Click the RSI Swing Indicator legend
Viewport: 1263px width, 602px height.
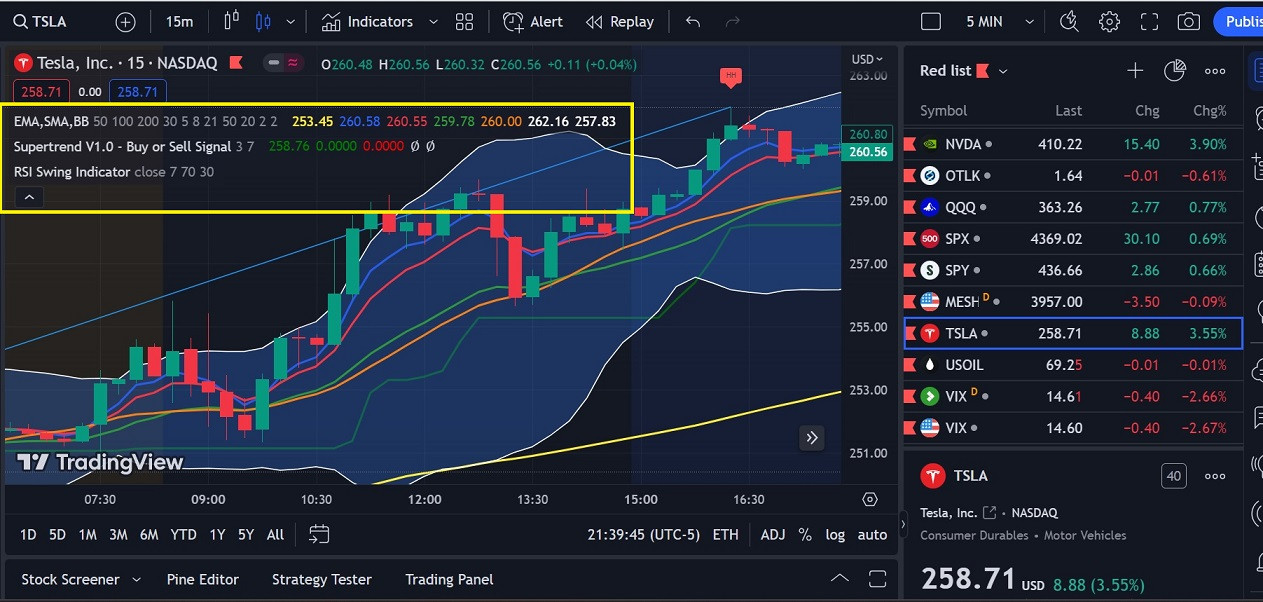coord(72,172)
